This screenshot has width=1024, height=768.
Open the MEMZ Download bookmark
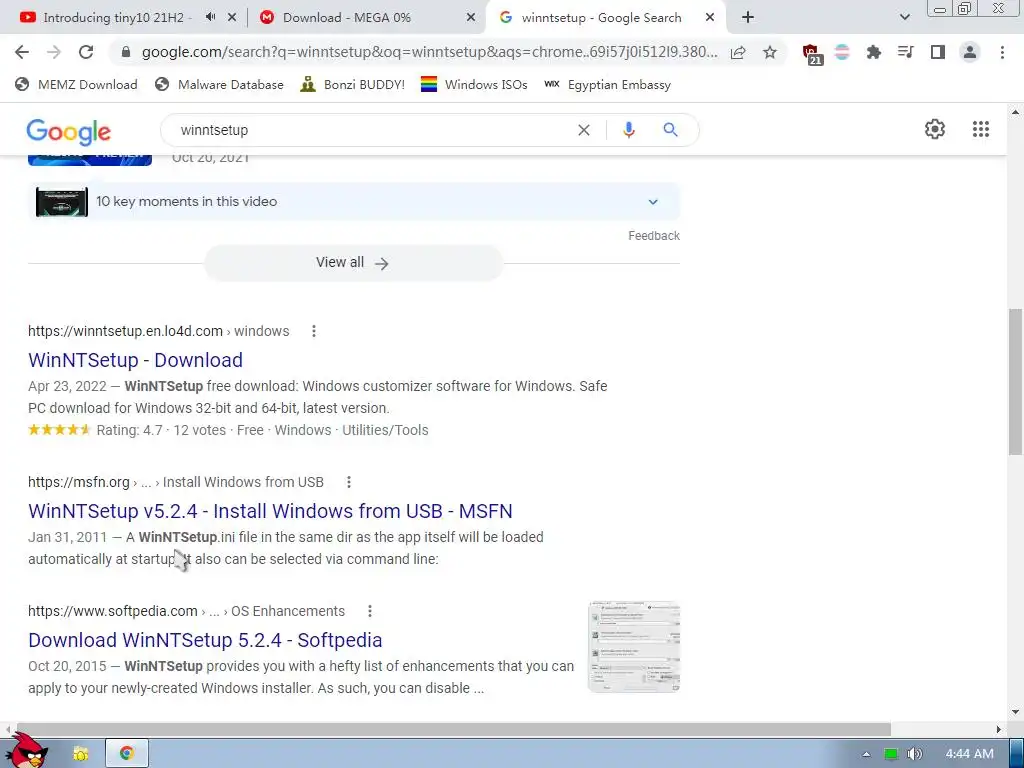76,84
